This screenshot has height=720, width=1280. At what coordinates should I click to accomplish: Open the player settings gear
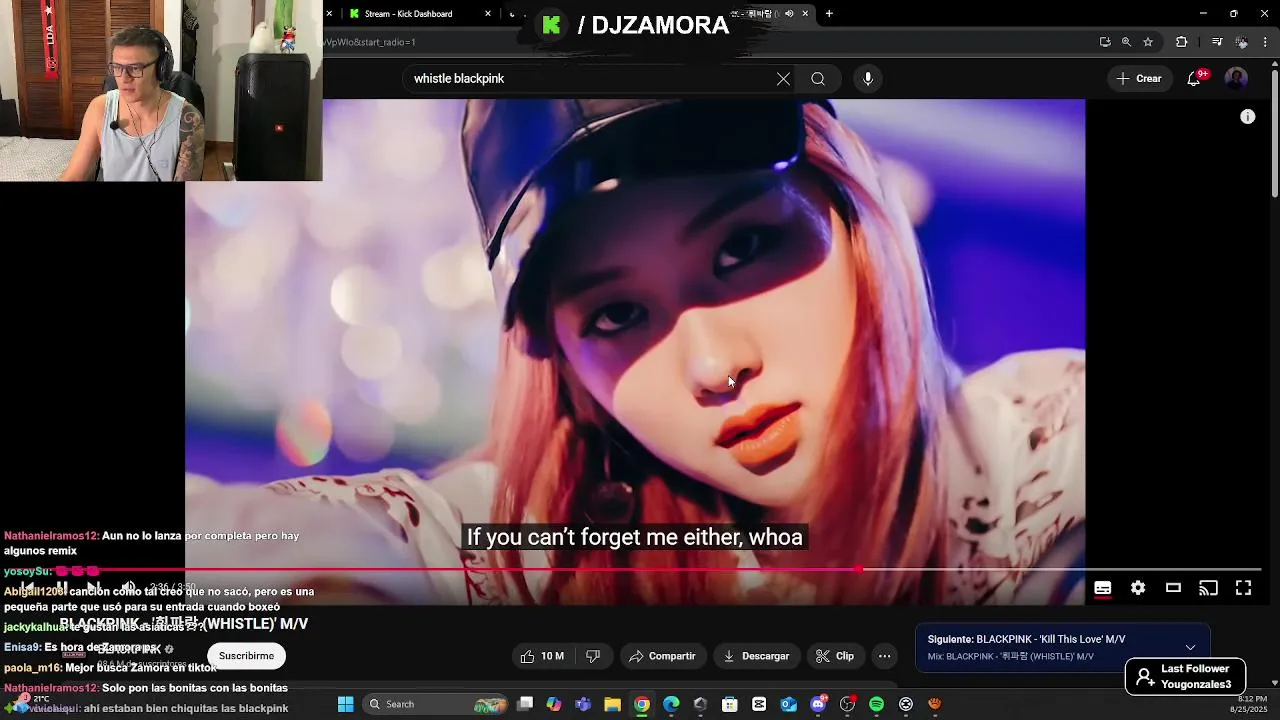click(x=1138, y=588)
